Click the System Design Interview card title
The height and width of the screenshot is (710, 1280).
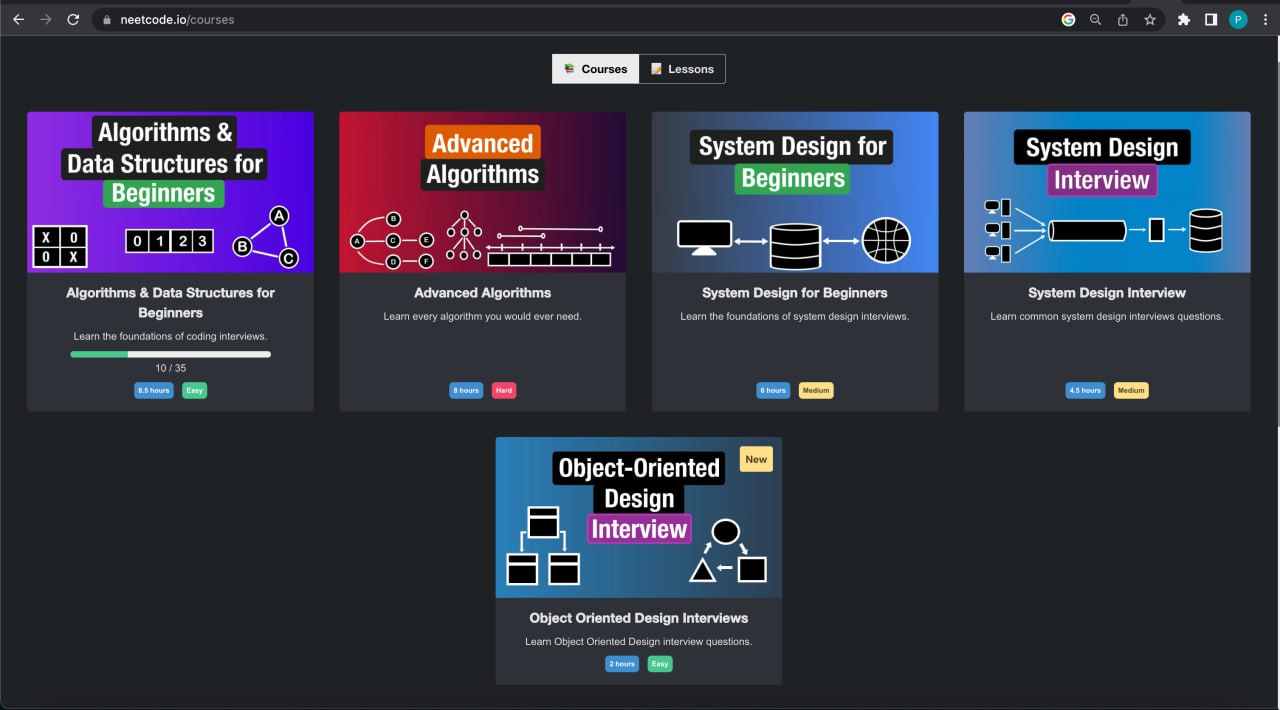coord(1107,293)
